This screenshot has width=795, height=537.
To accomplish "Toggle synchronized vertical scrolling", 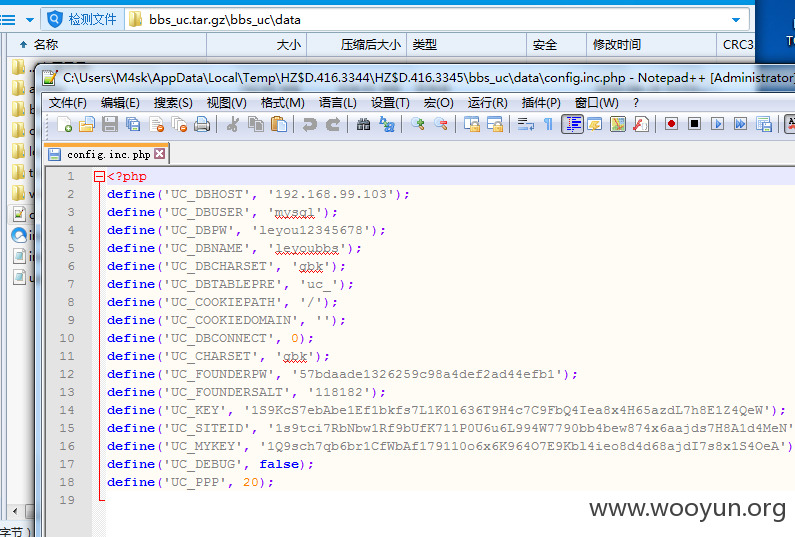I will coord(472,124).
